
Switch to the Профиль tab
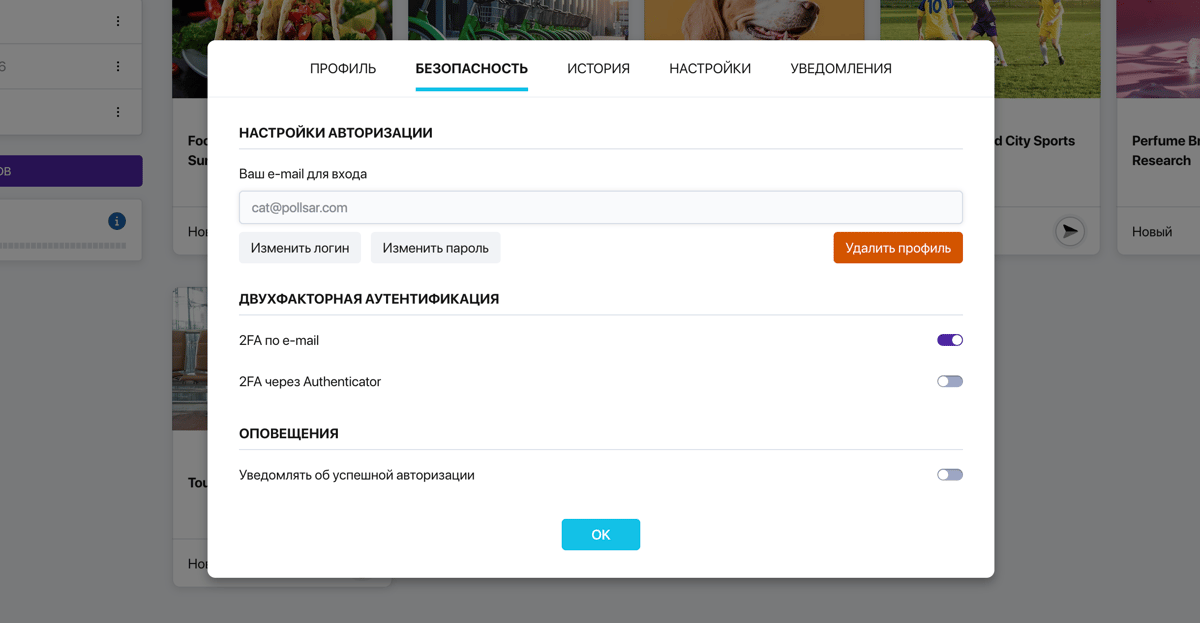pos(343,69)
